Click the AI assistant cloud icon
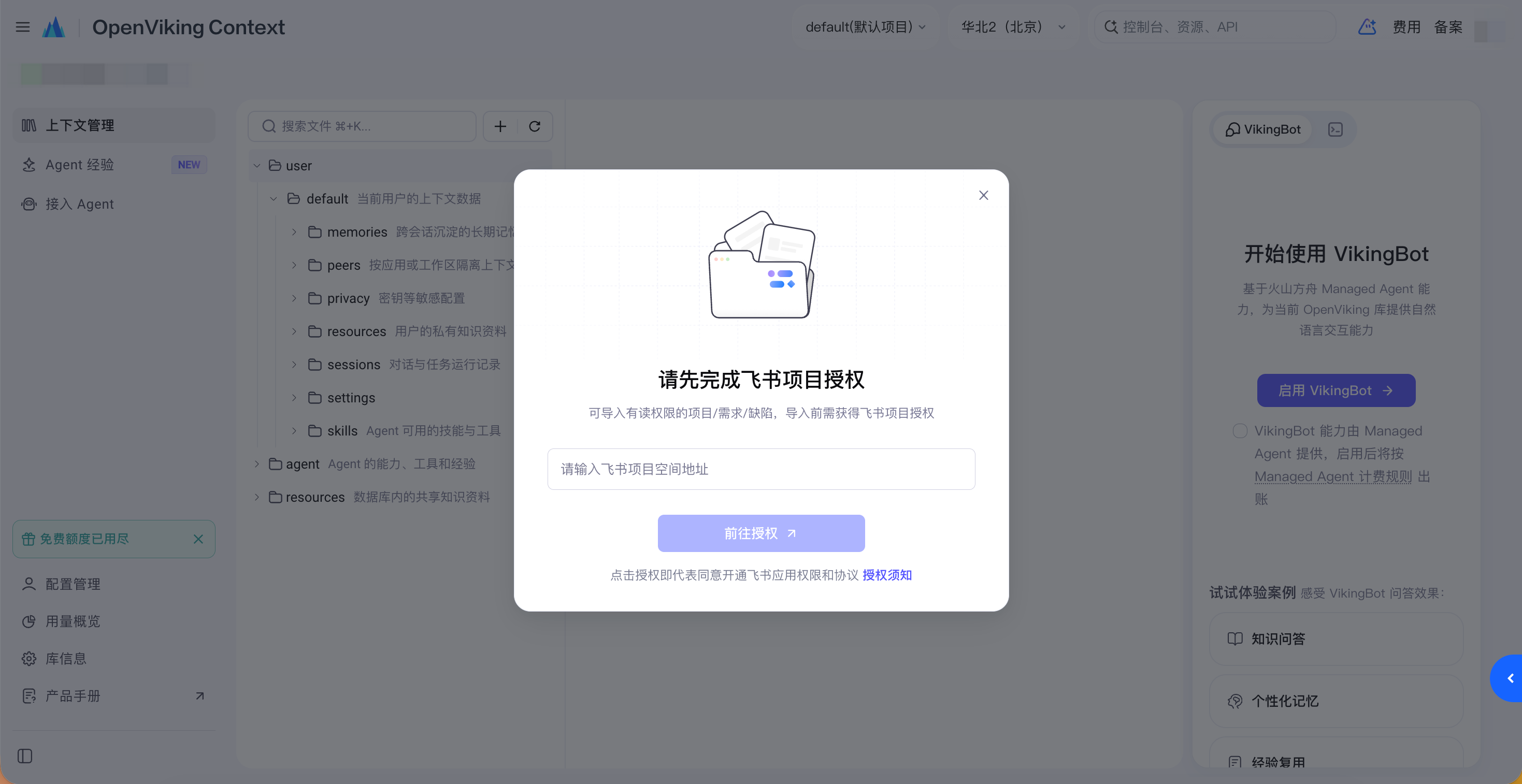Image resolution: width=1522 pixels, height=784 pixels. click(x=1367, y=27)
